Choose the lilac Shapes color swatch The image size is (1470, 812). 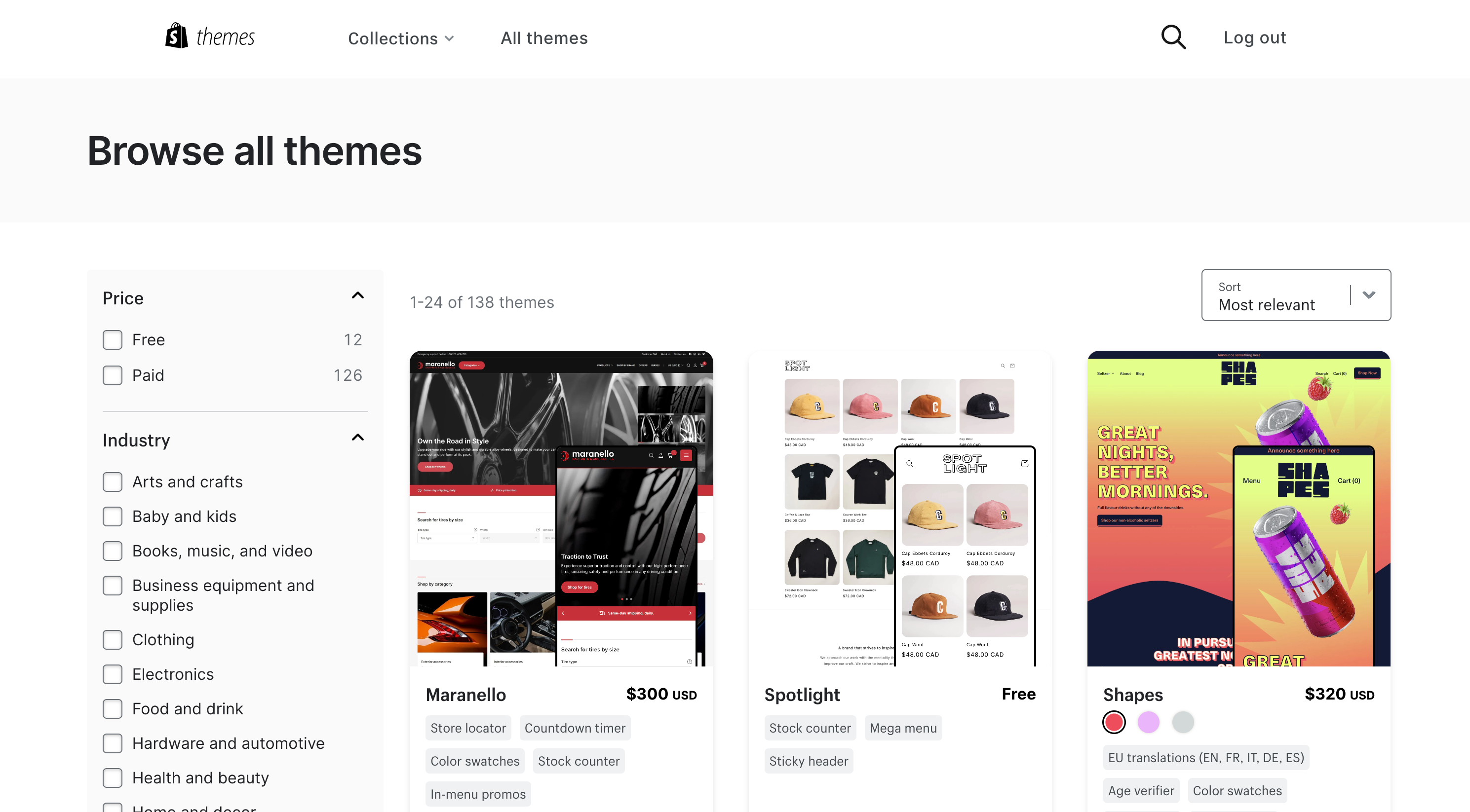pyautogui.click(x=1148, y=722)
